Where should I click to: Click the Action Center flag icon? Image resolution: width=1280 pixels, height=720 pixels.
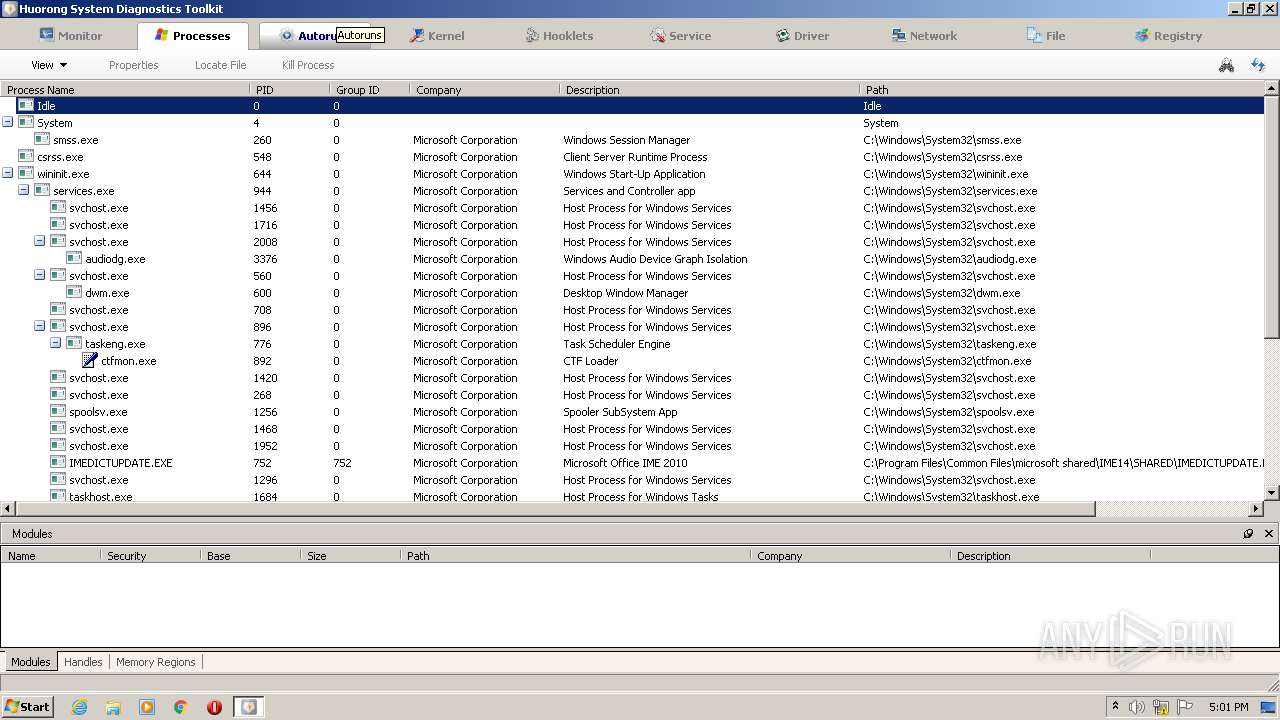[1185, 707]
